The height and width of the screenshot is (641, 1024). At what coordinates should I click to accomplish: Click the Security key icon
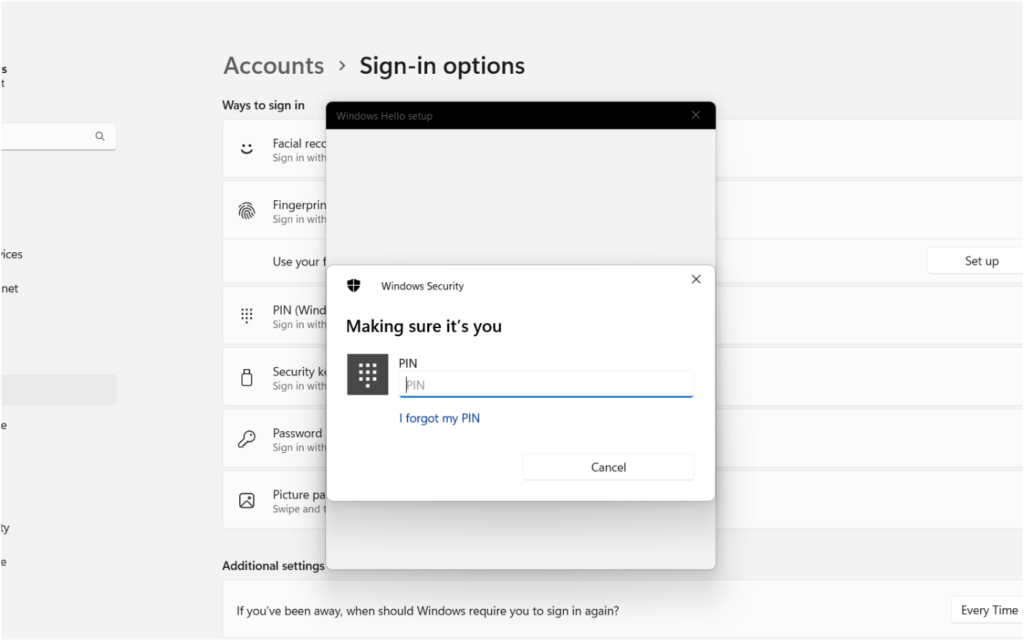[246, 376]
